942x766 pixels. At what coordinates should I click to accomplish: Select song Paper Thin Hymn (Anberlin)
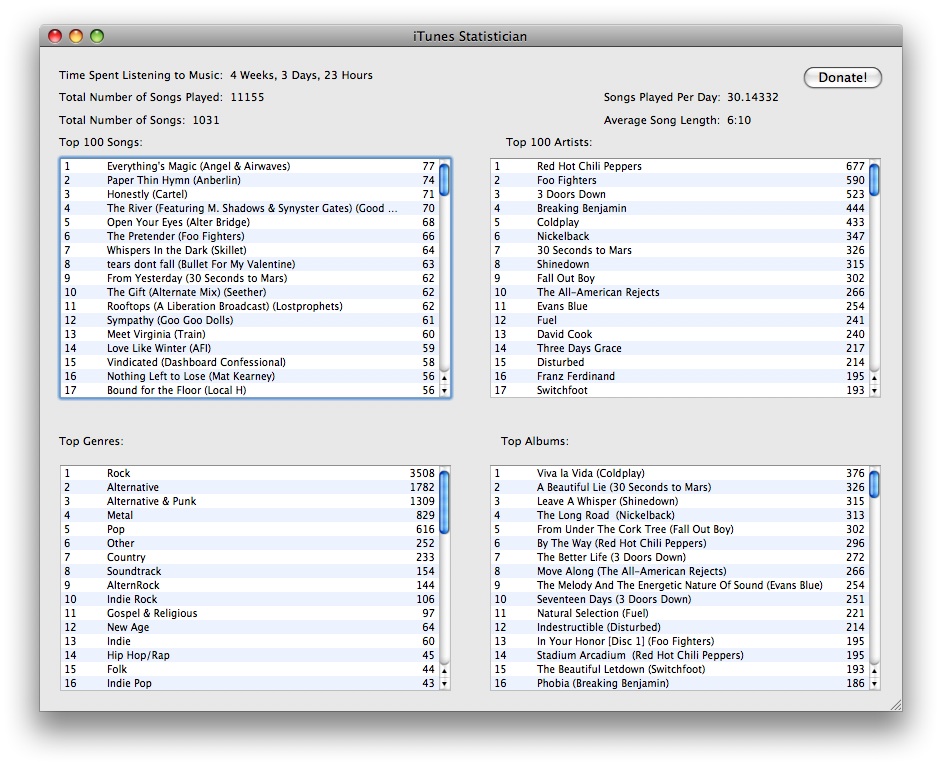[249, 180]
